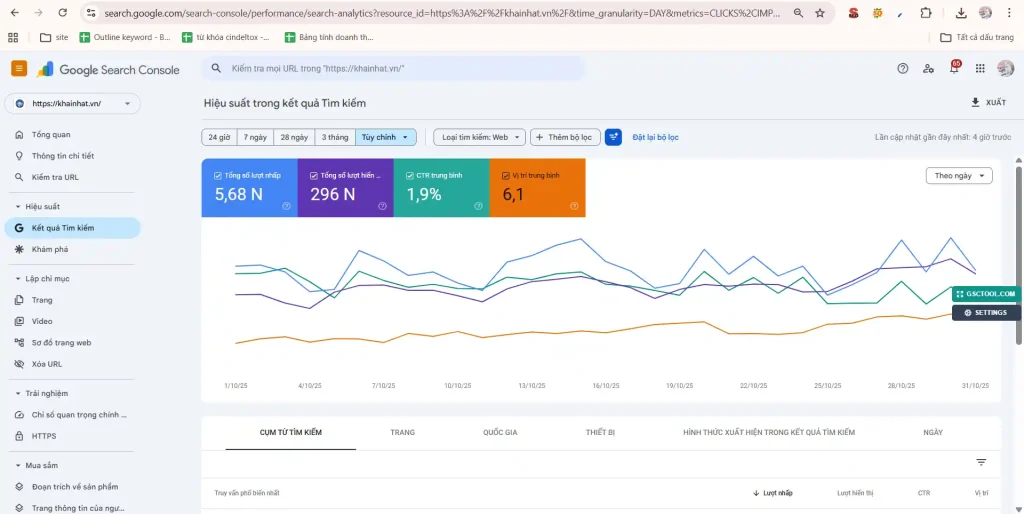Open the Chrome profile avatar
1024x514 pixels.
coord(985,12)
